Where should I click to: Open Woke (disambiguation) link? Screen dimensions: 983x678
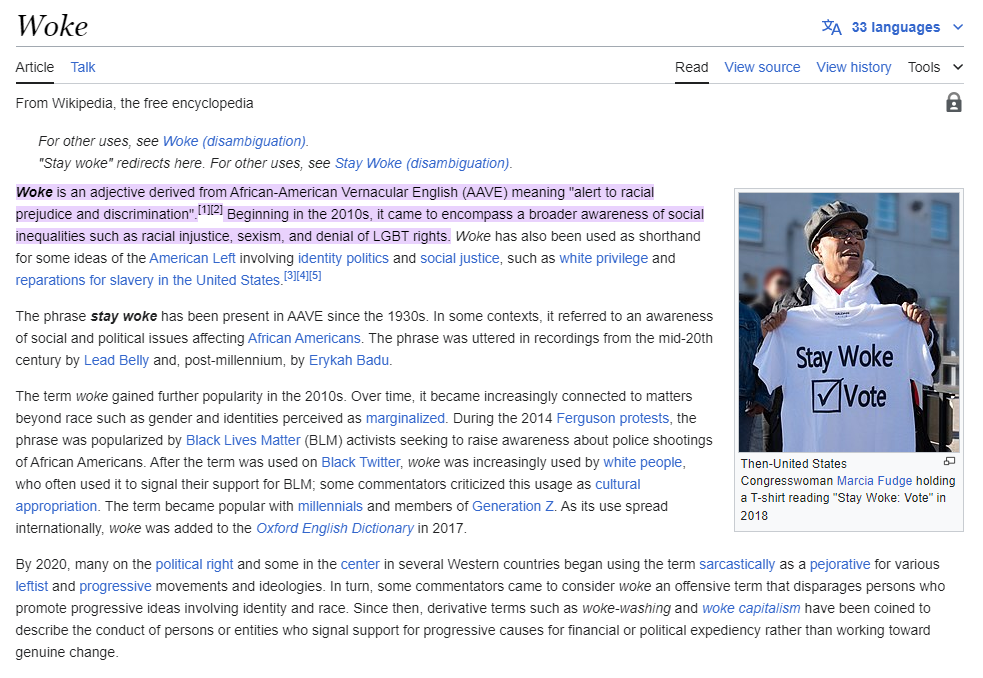click(234, 141)
